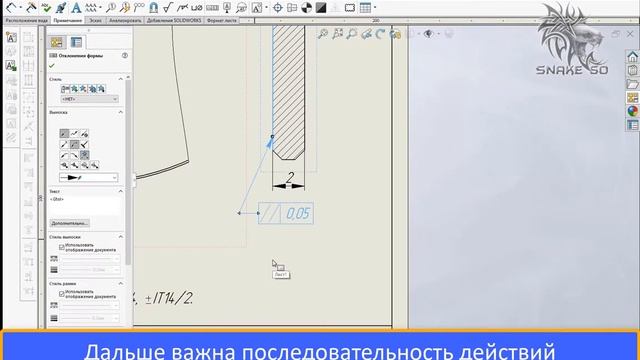Insert a centerline annotation
The width and height of the screenshot is (640, 360).
pyautogui.click(x=292, y=7)
